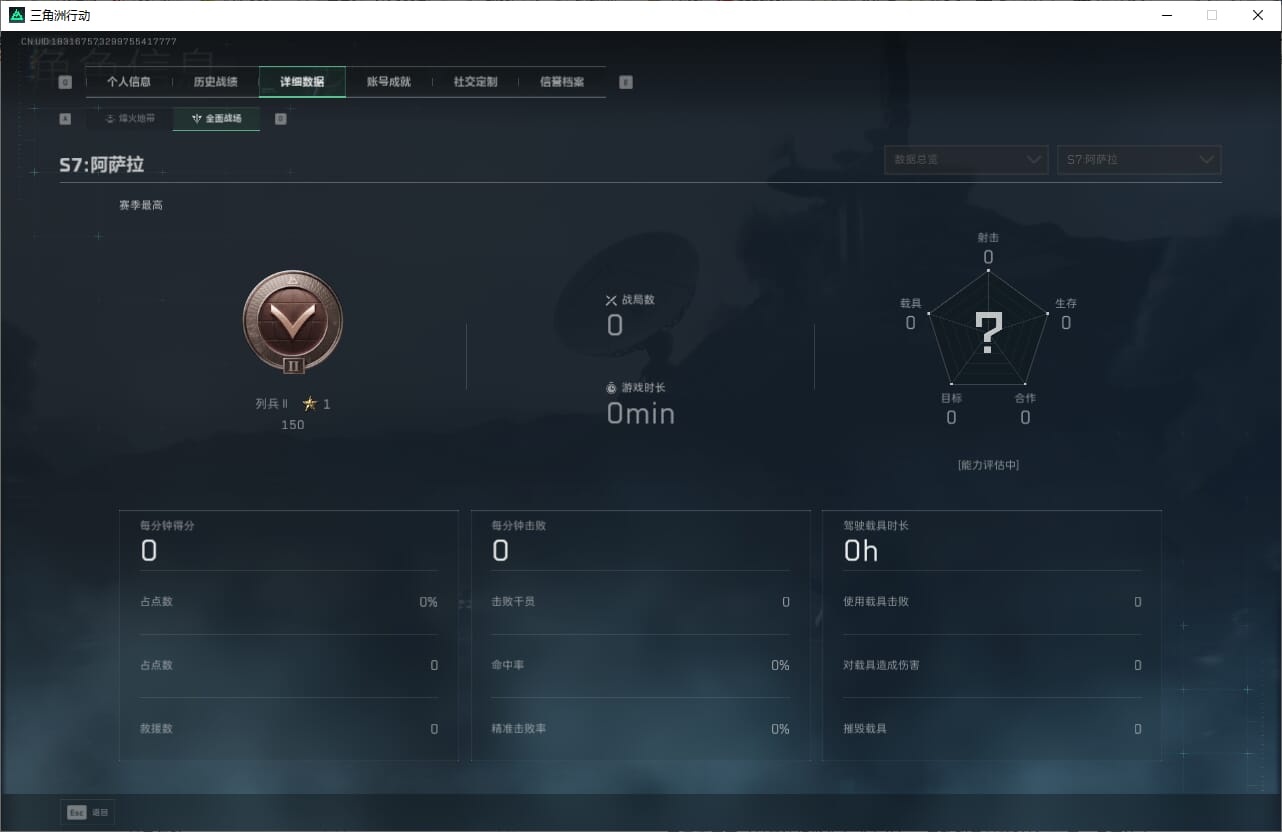The width and height of the screenshot is (1282, 832).
Task: Click the D key mode-switch icon
Action: coord(280,119)
